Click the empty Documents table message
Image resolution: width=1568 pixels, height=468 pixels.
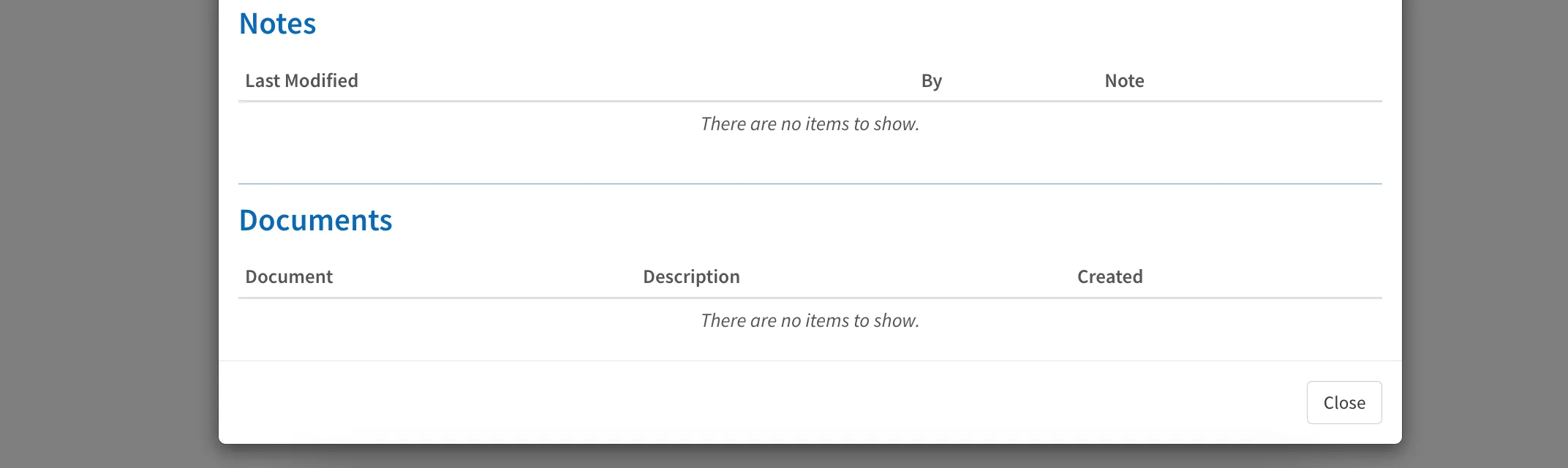pos(810,321)
